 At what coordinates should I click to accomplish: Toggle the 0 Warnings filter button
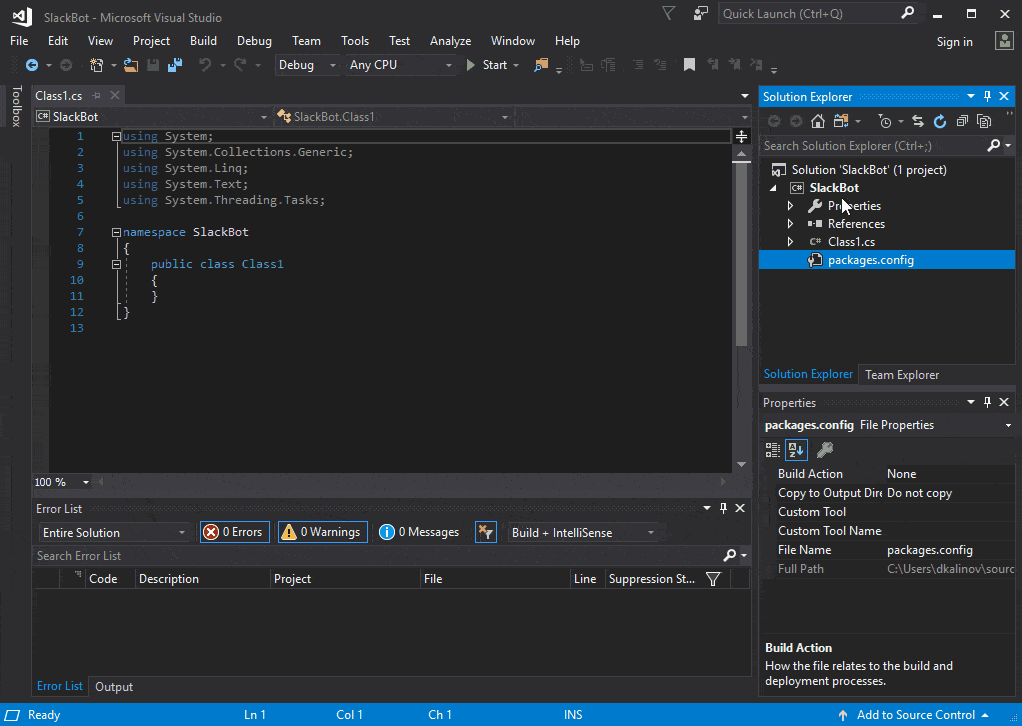pos(323,532)
